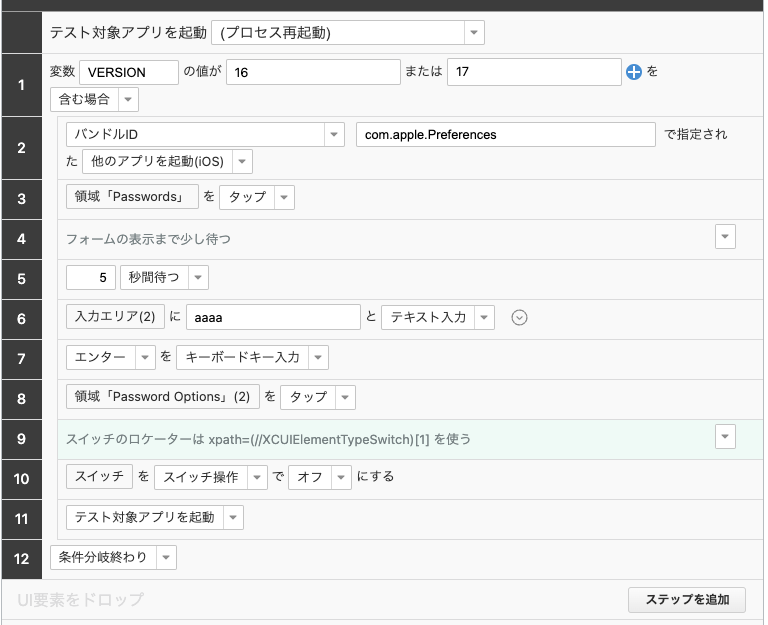Open the comment menu arrow in step 4
The width and height of the screenshot is (768, 625).
coord(725,237)
